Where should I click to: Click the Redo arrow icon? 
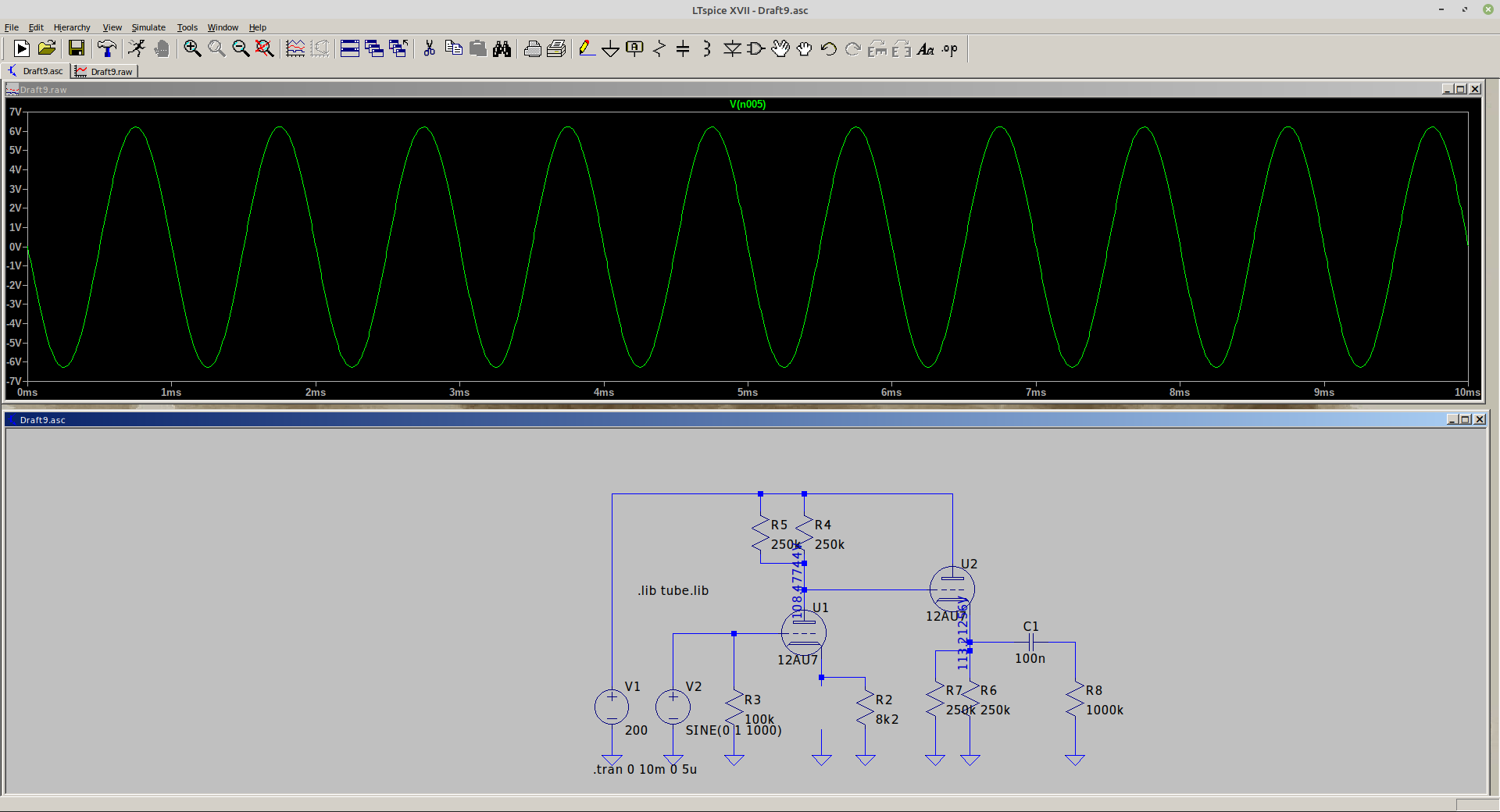point(853,48)
